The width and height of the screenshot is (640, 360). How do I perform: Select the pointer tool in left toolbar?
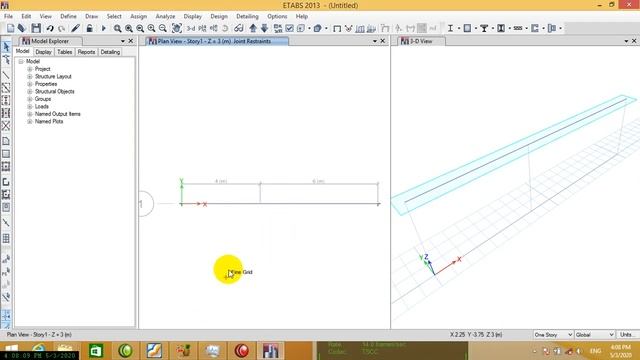pyautogui.click(x=6, y=47)
